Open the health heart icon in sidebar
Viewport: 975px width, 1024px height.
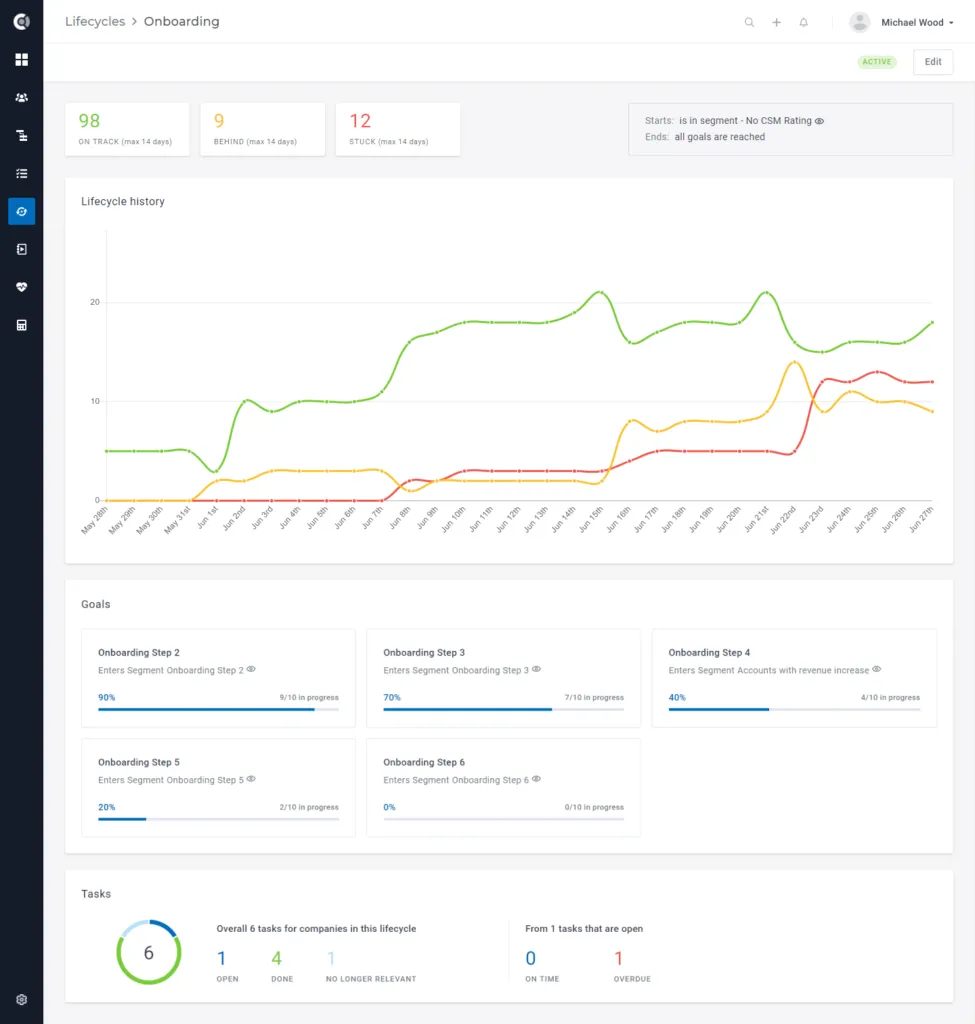pos(22,287)
